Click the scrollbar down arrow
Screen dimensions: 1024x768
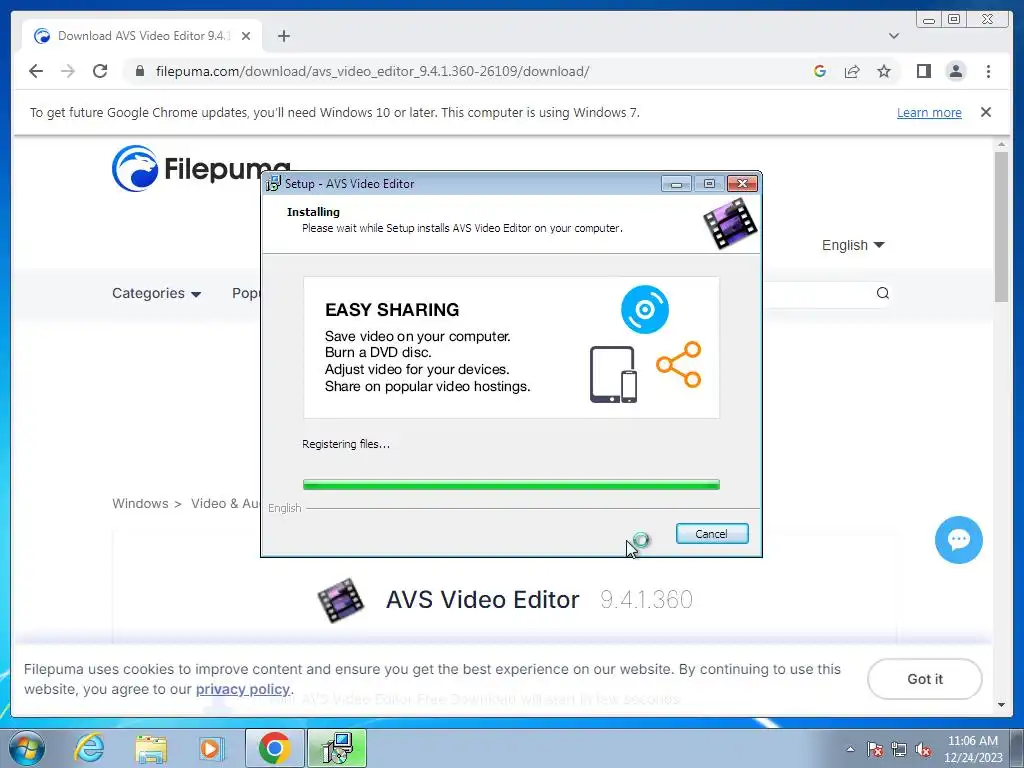coord(1001,705)
